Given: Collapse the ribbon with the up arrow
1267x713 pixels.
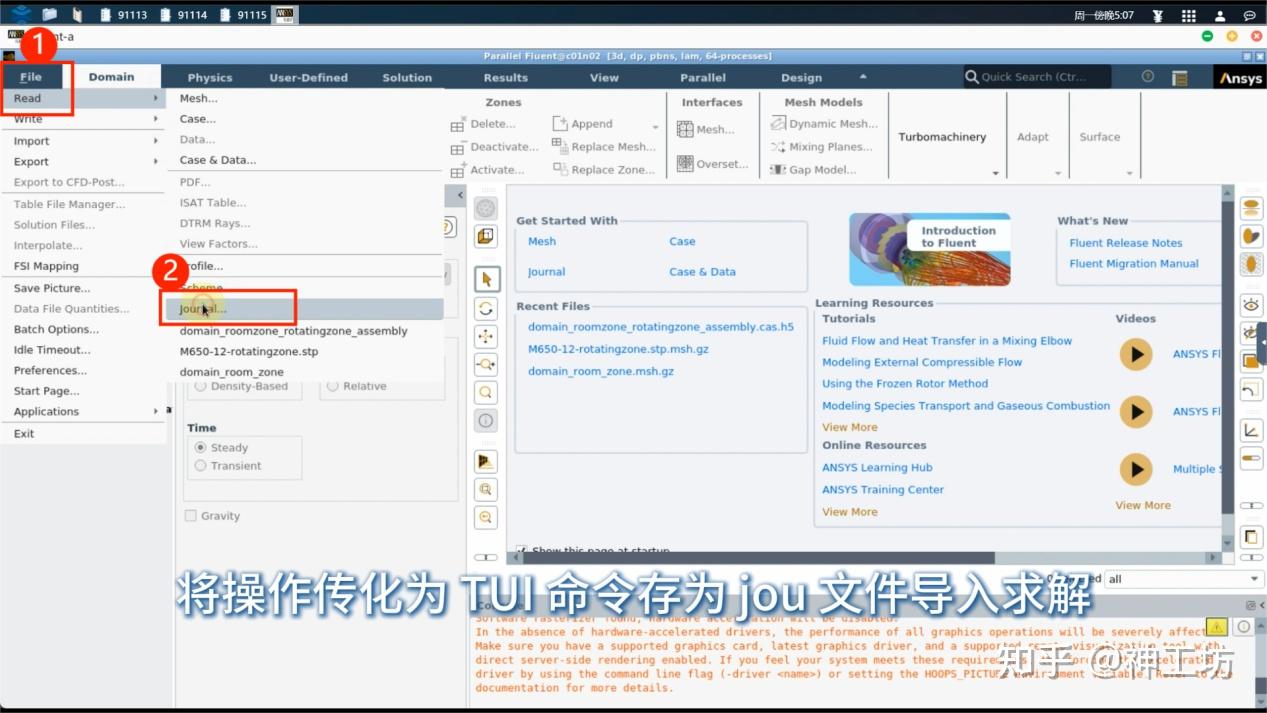Looking at the screenshot, I should pos(863,76).
